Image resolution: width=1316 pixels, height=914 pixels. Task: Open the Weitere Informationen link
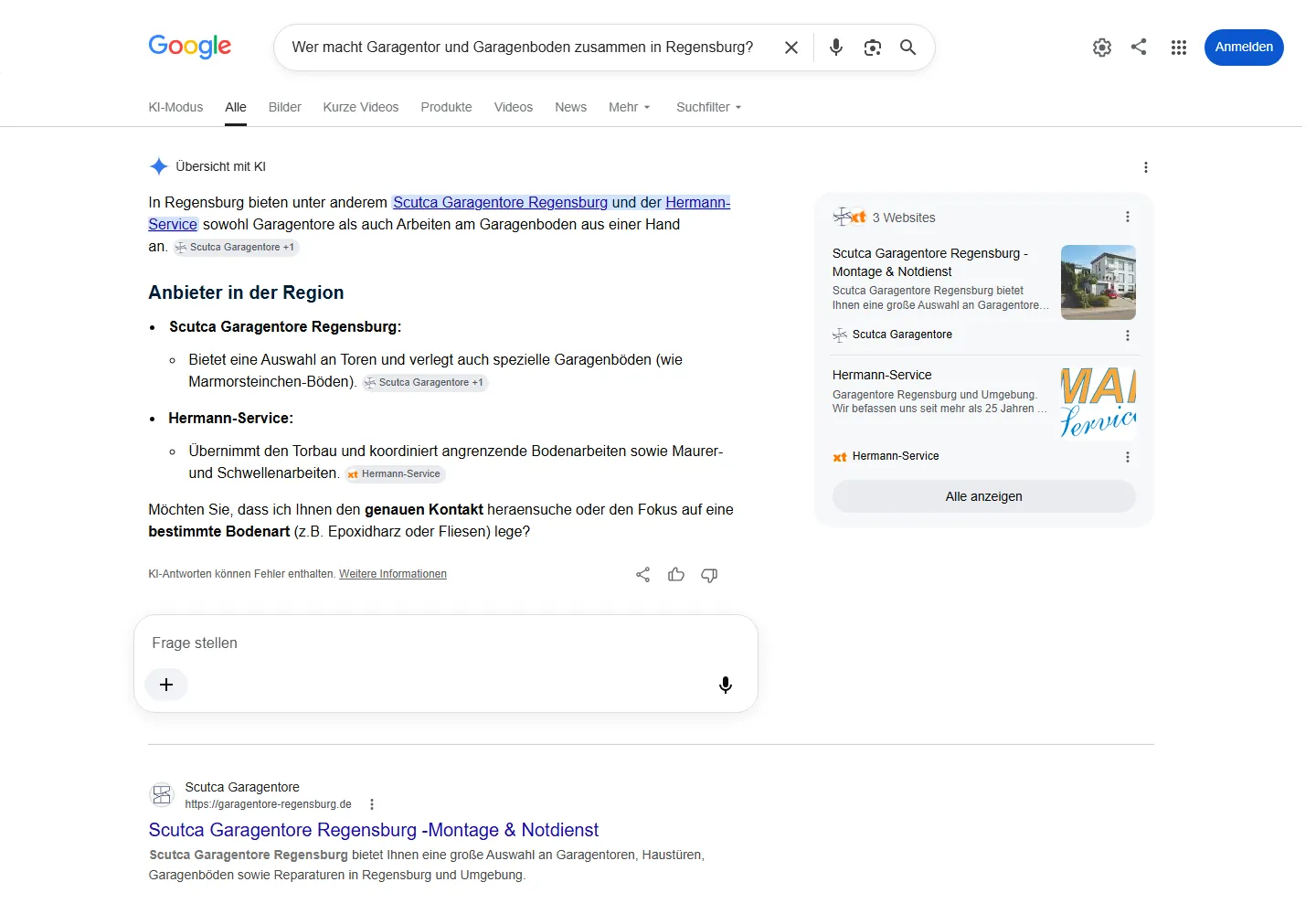[393, 574]
